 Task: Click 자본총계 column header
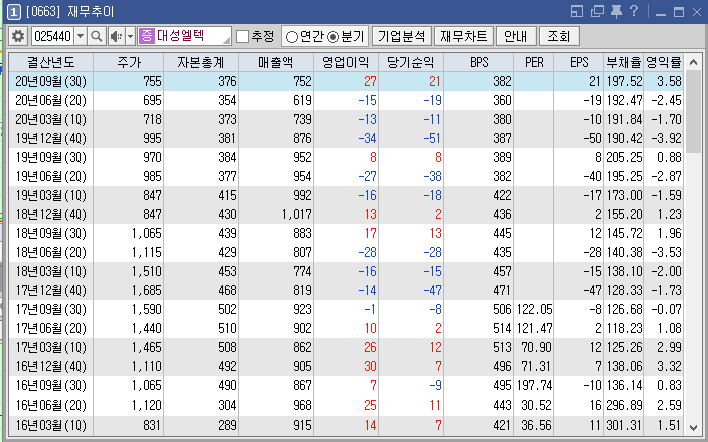click(x=201, y=62)
